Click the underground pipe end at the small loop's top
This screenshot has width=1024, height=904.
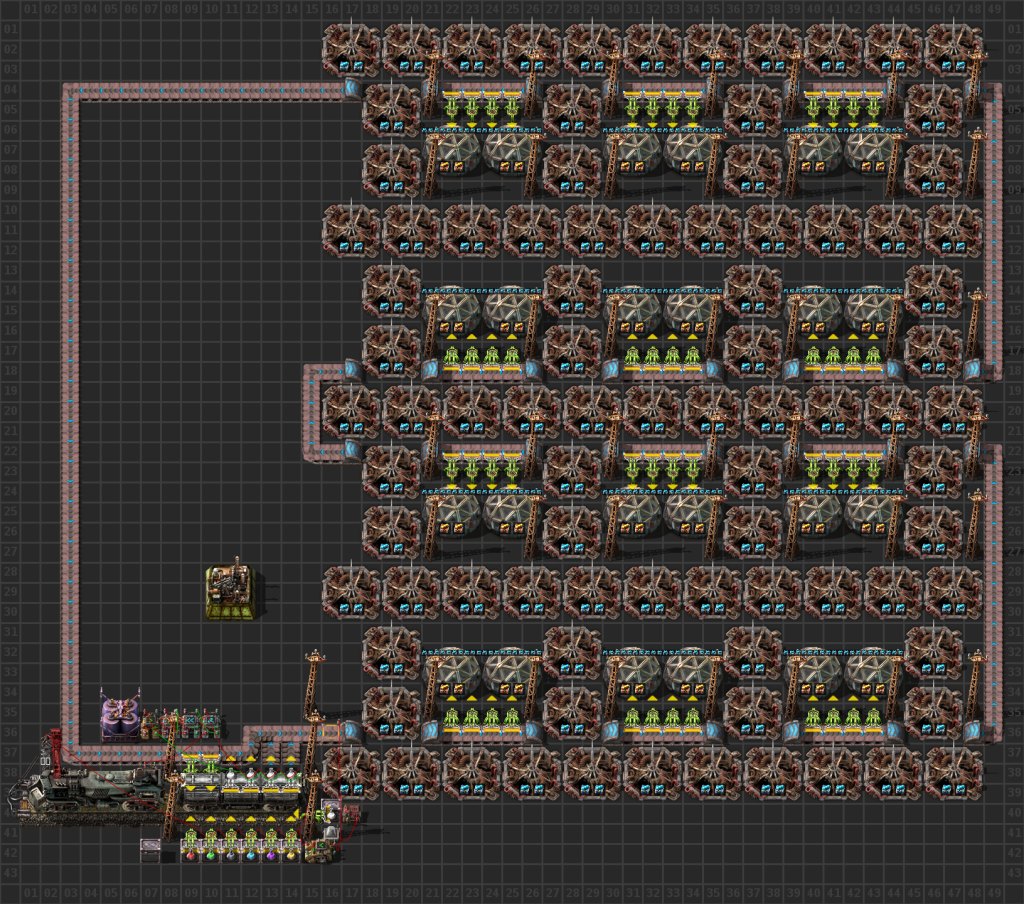(351, 370)
